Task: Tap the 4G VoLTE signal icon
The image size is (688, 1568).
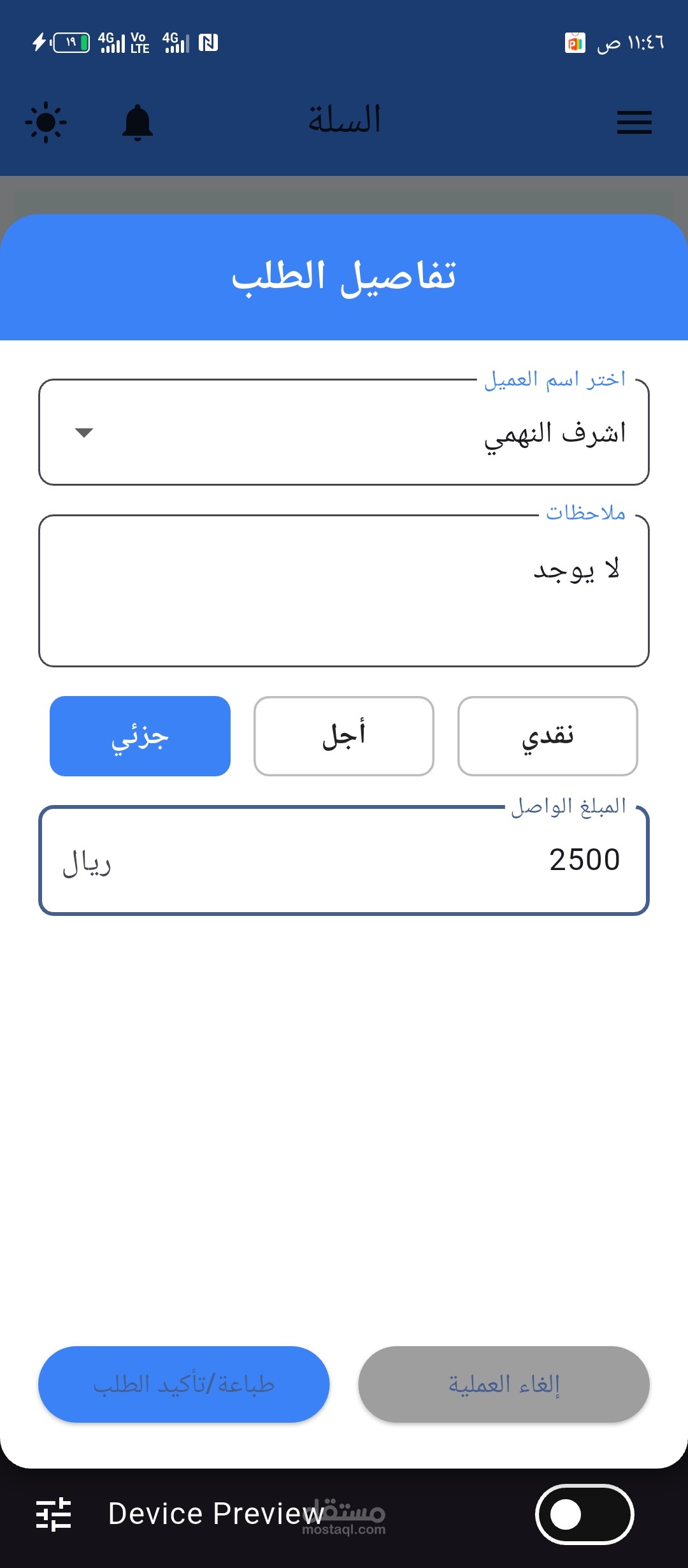Action: pyautogui.click(x=124, y=43)
